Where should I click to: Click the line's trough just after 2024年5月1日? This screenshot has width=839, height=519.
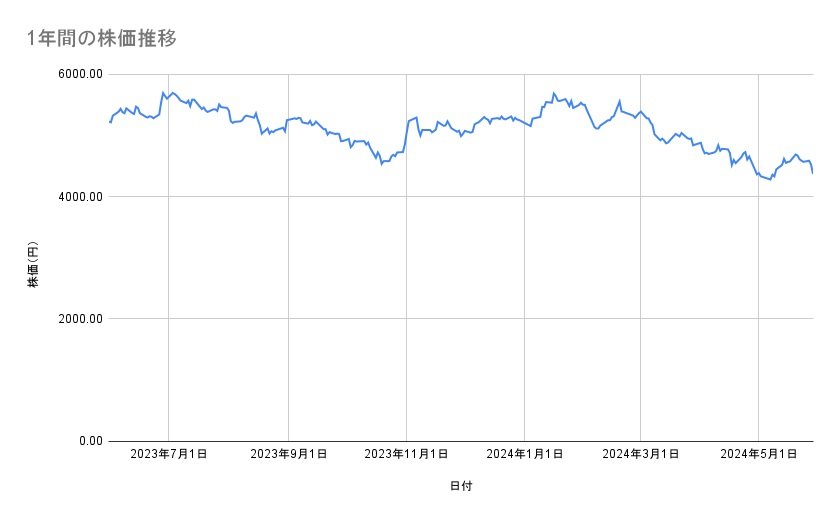tap(770, 179)
